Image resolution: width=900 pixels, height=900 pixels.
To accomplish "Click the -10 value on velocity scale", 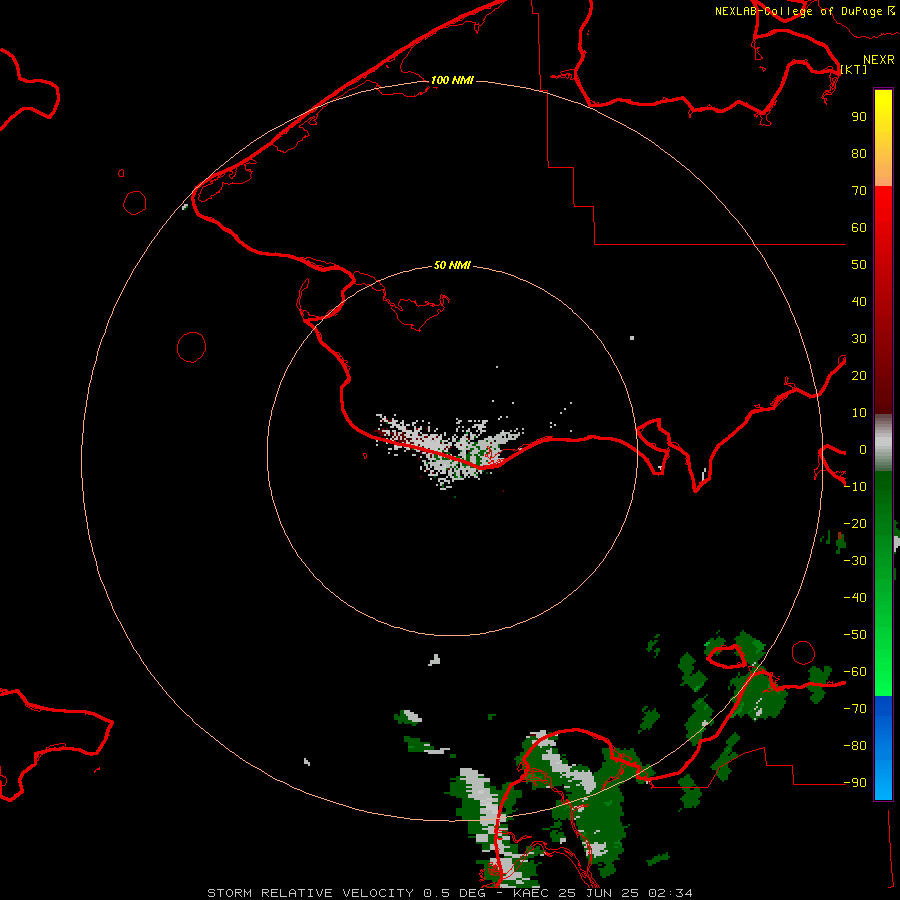I will point(855,487).
